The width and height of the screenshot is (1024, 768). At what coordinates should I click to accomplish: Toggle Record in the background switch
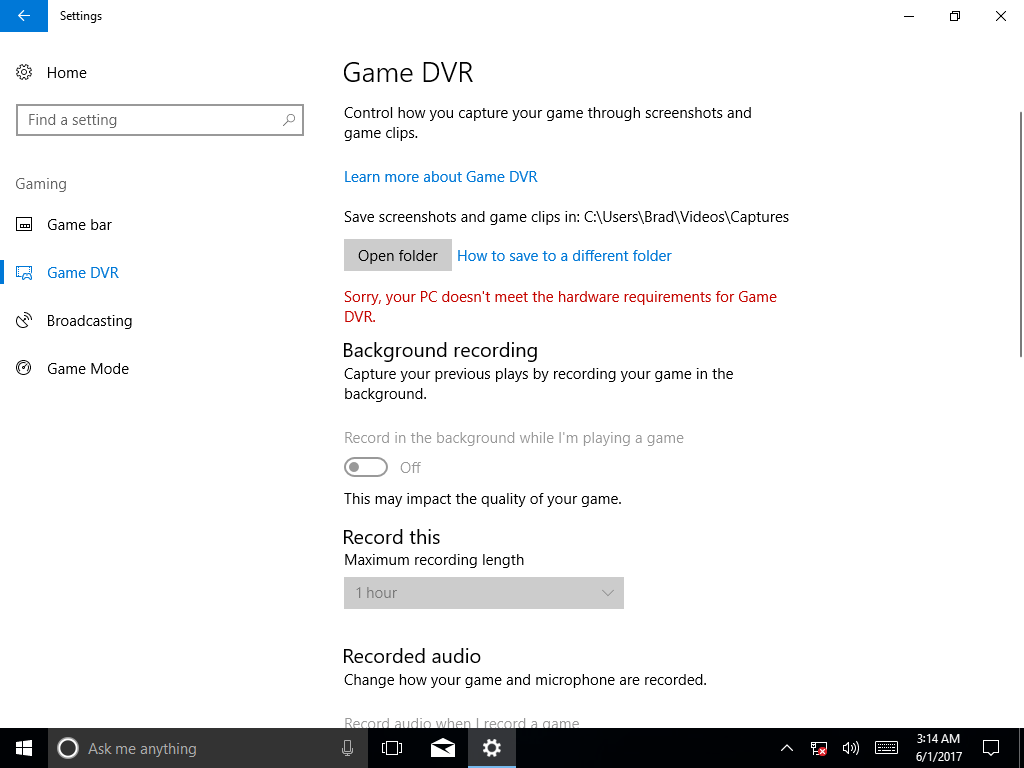[366, 468]
